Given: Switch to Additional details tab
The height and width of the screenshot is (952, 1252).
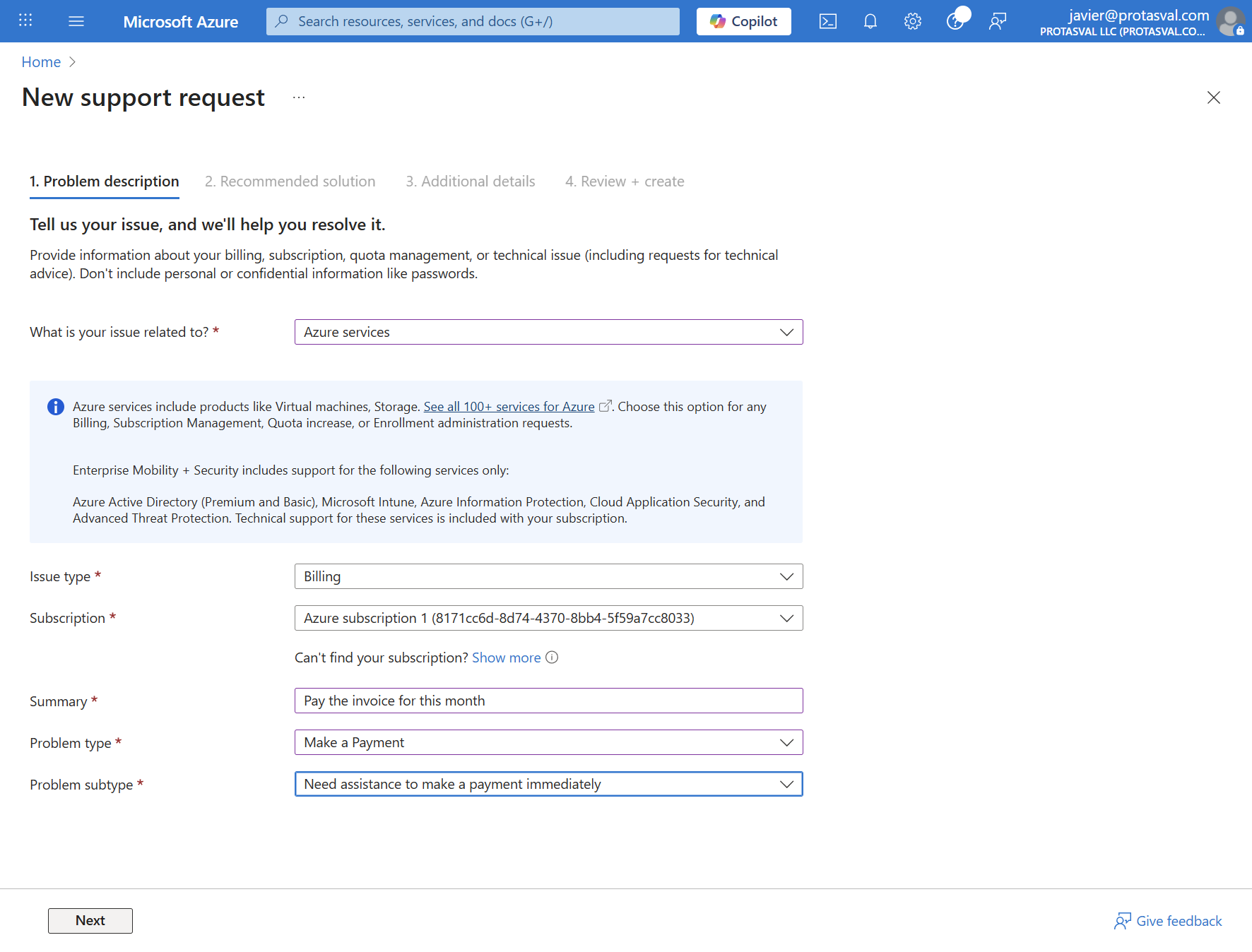Looking at the screenshot, I should pyautogui.click(x=471, y=182).
